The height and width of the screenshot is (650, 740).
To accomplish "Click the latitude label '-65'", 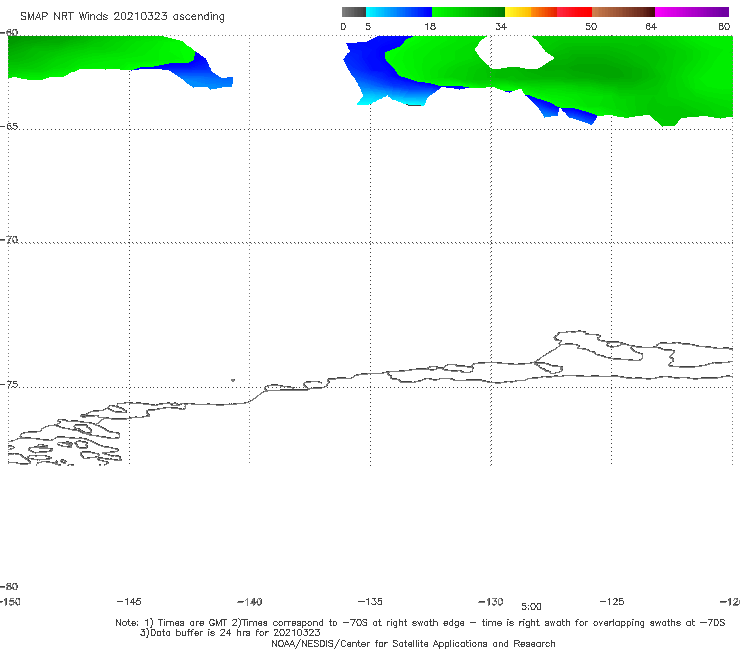I will click(9, 126).
